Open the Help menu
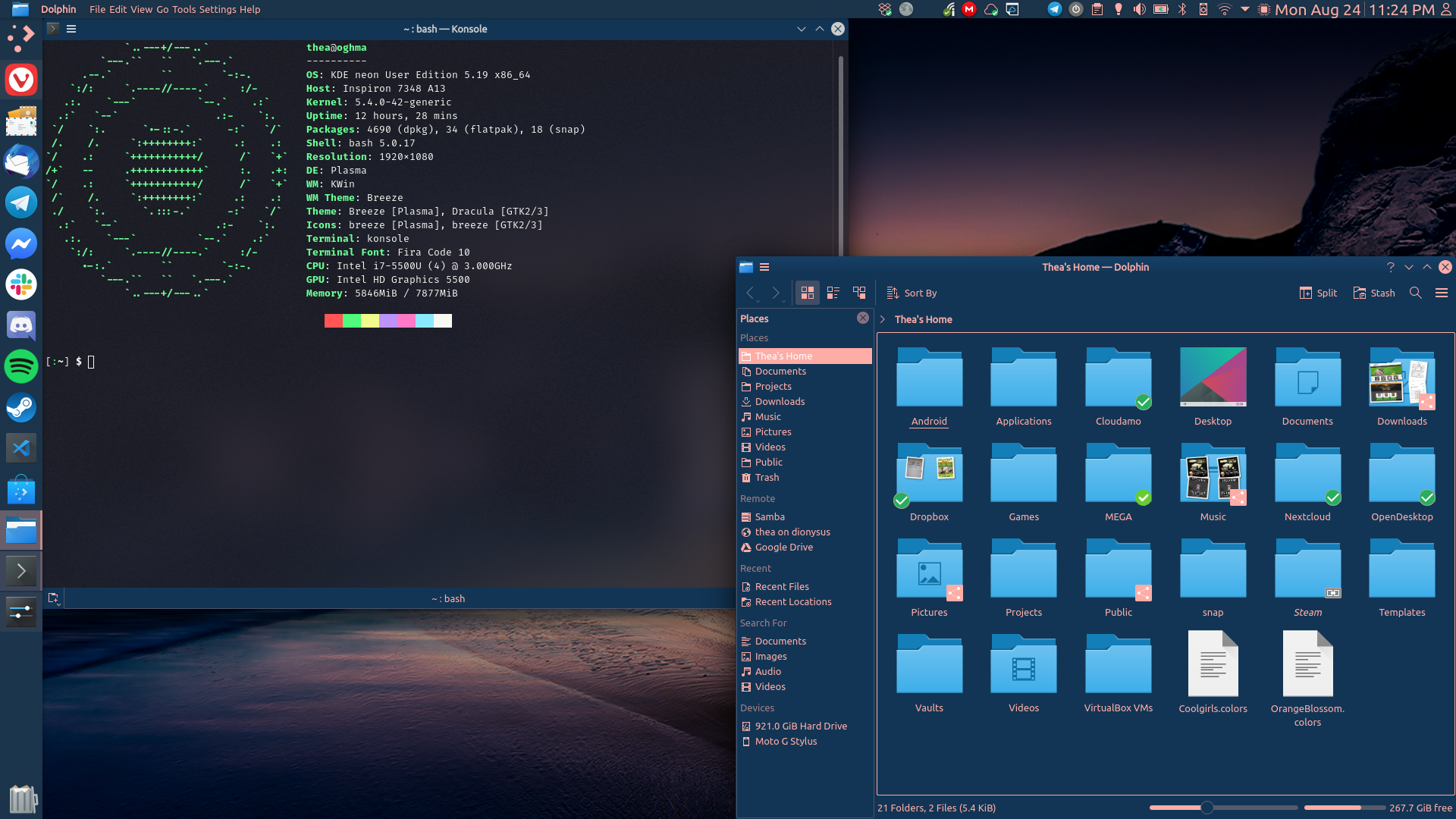 point(249,9)
